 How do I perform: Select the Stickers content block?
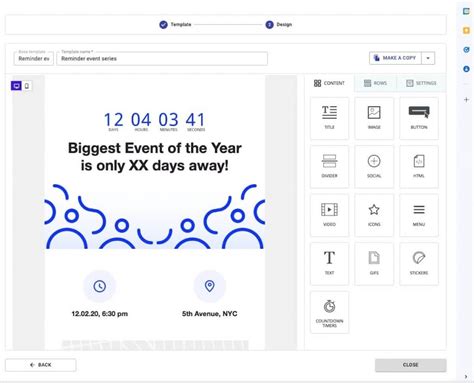419,264
